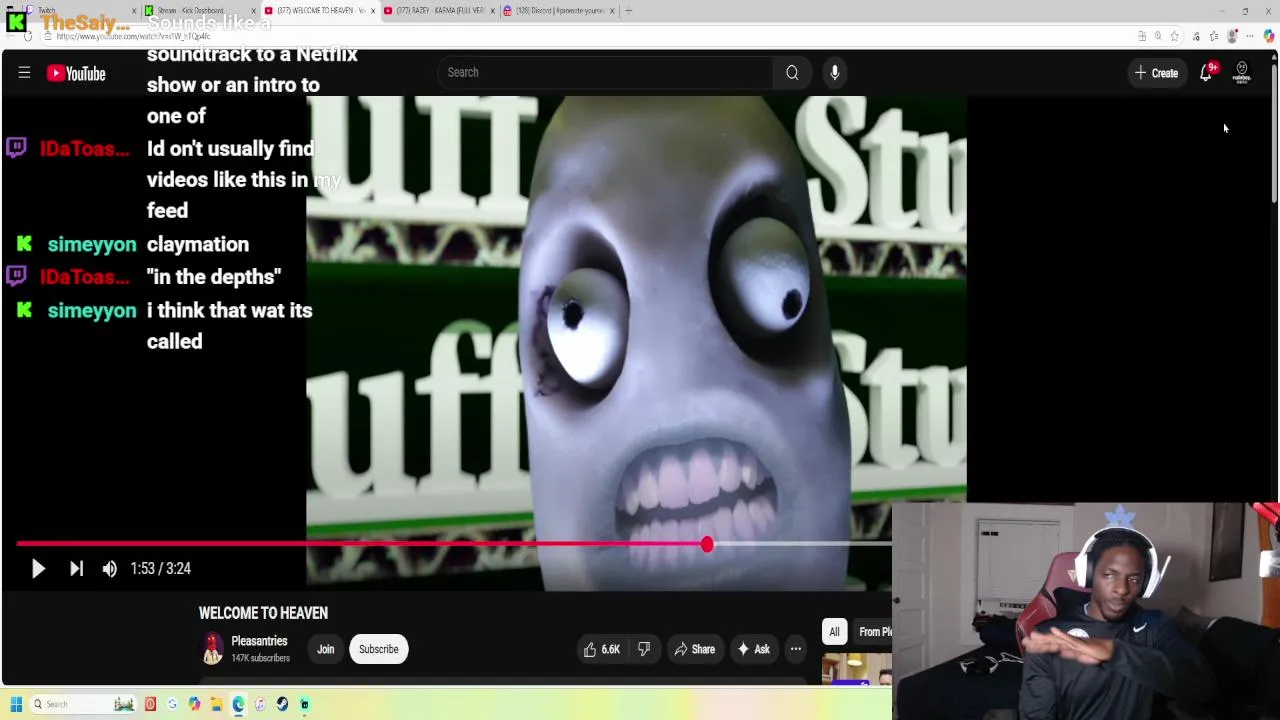The width and height of the screenshot is (1280, 720).
Task: Switch to the Twitch browser tab
Action: tap(80, 10)
